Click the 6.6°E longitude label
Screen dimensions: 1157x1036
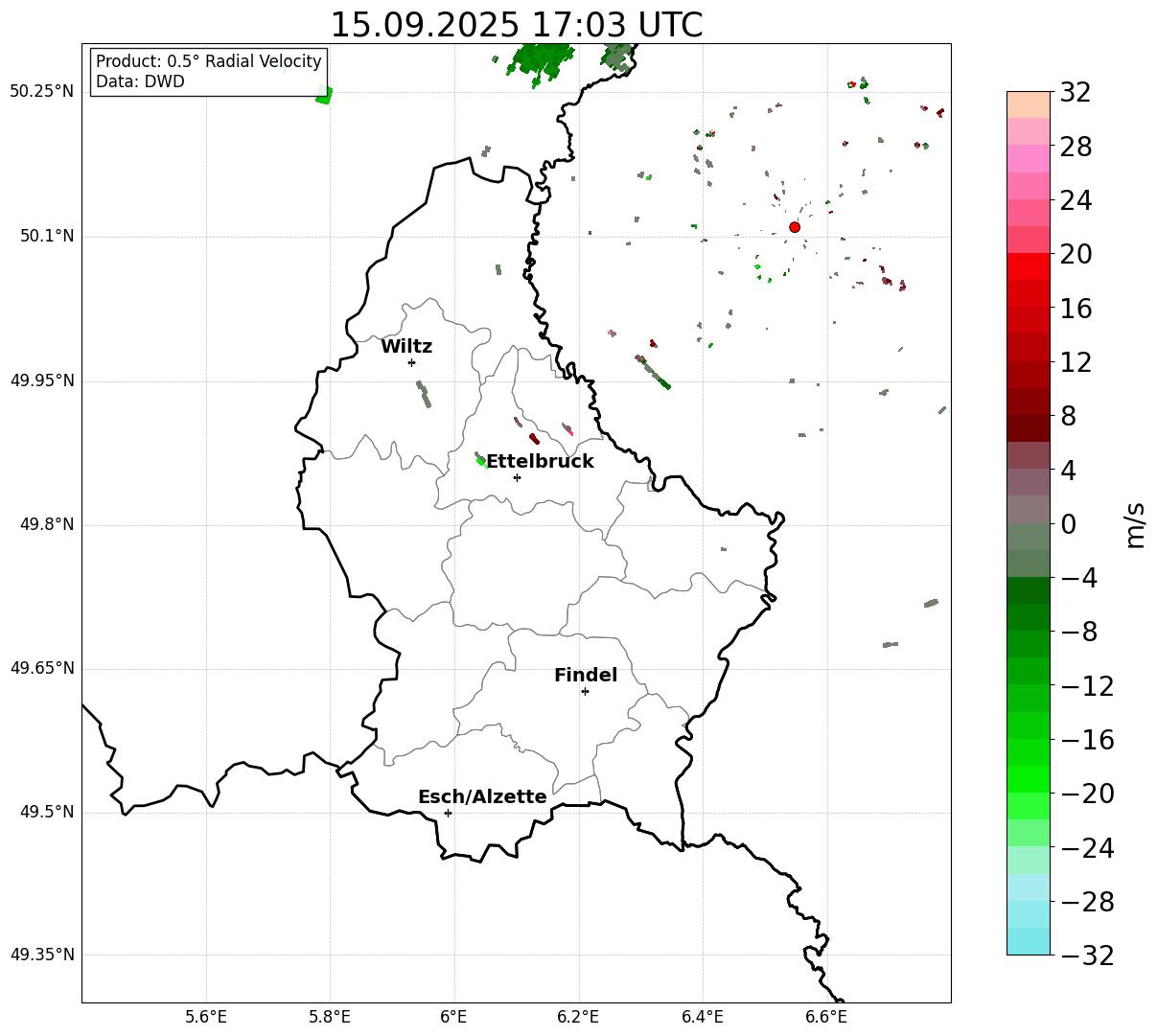click(x=826, y=1017)
